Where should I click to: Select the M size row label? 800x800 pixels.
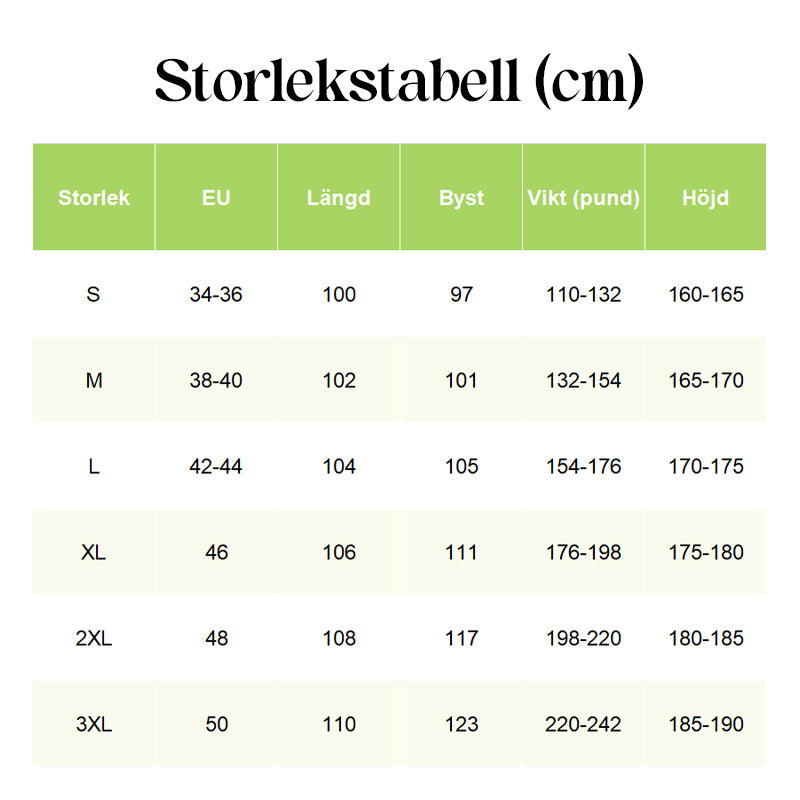coord(94,380)
